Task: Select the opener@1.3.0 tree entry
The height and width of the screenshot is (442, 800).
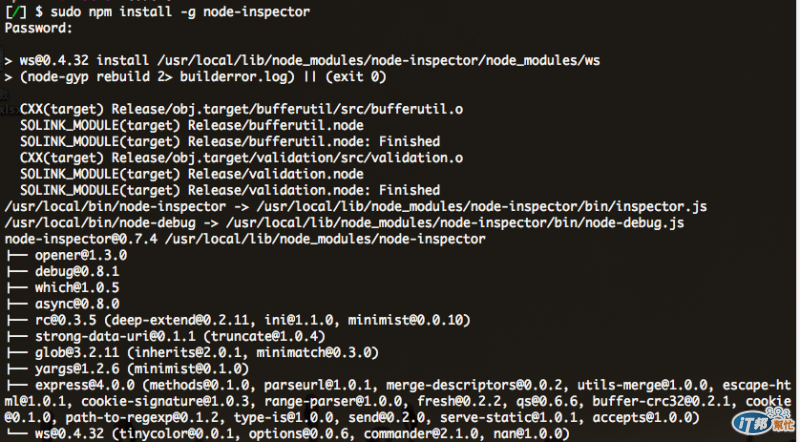Action: [x=81, y=255]
